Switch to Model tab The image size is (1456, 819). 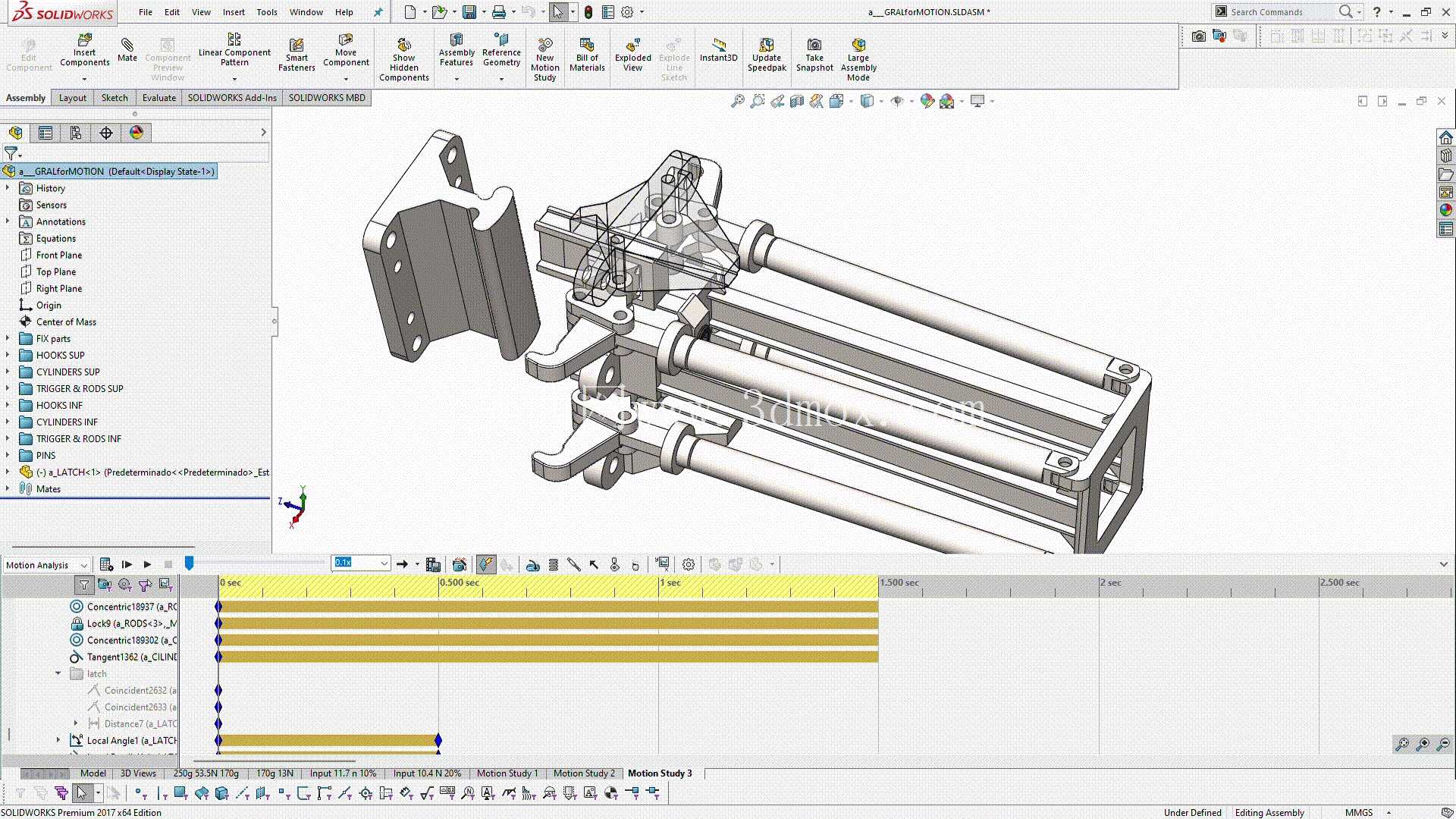click(x=93, y=773)
